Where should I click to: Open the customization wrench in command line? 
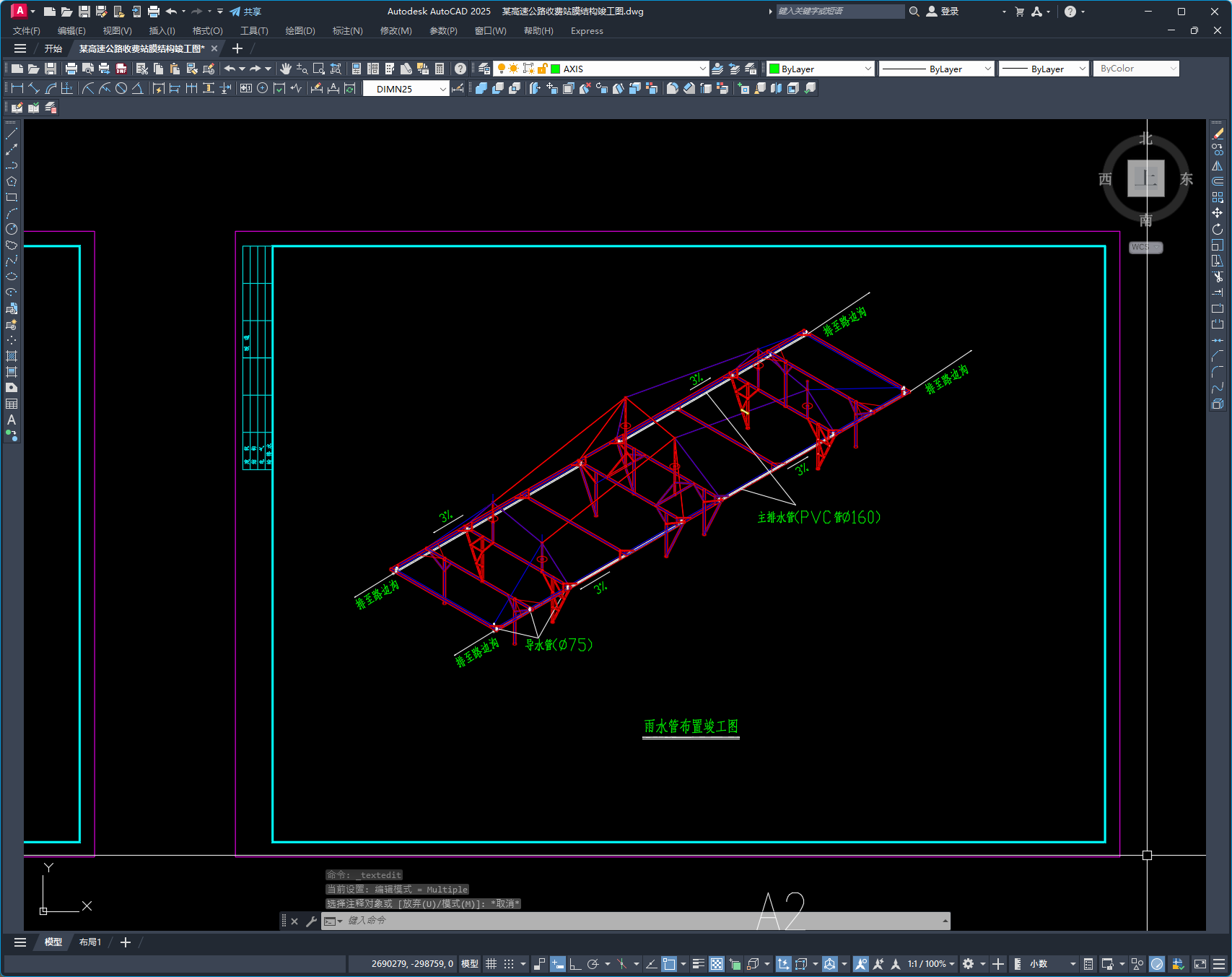312,921
